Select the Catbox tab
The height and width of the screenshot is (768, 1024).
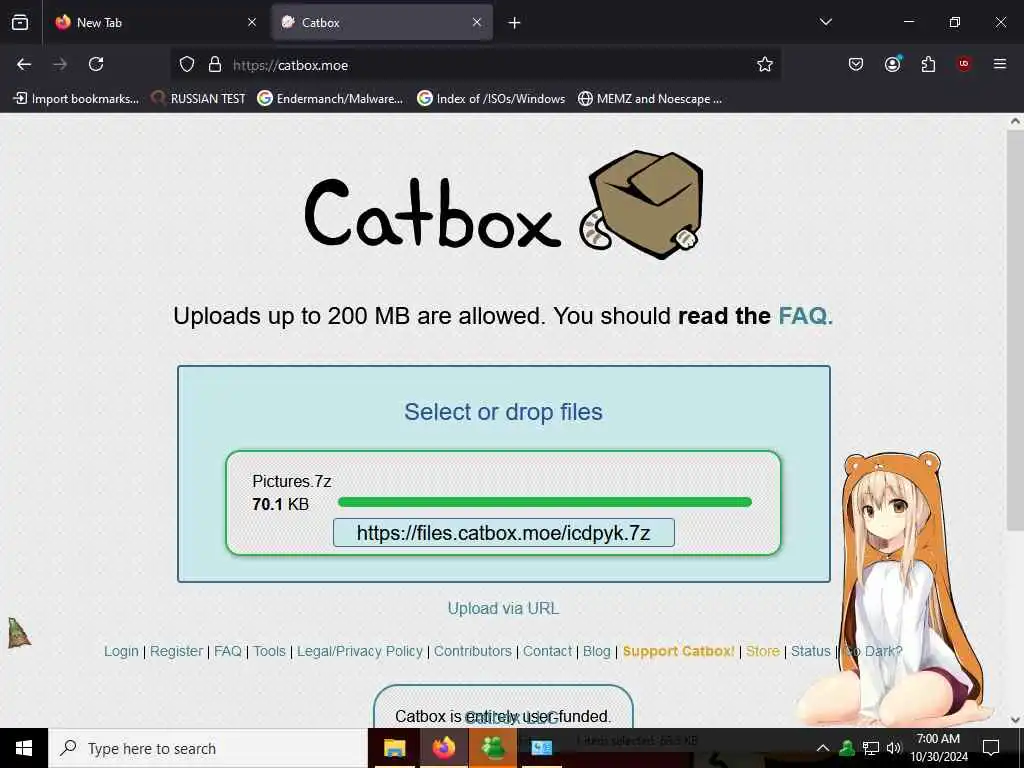[x=382, y=22]
